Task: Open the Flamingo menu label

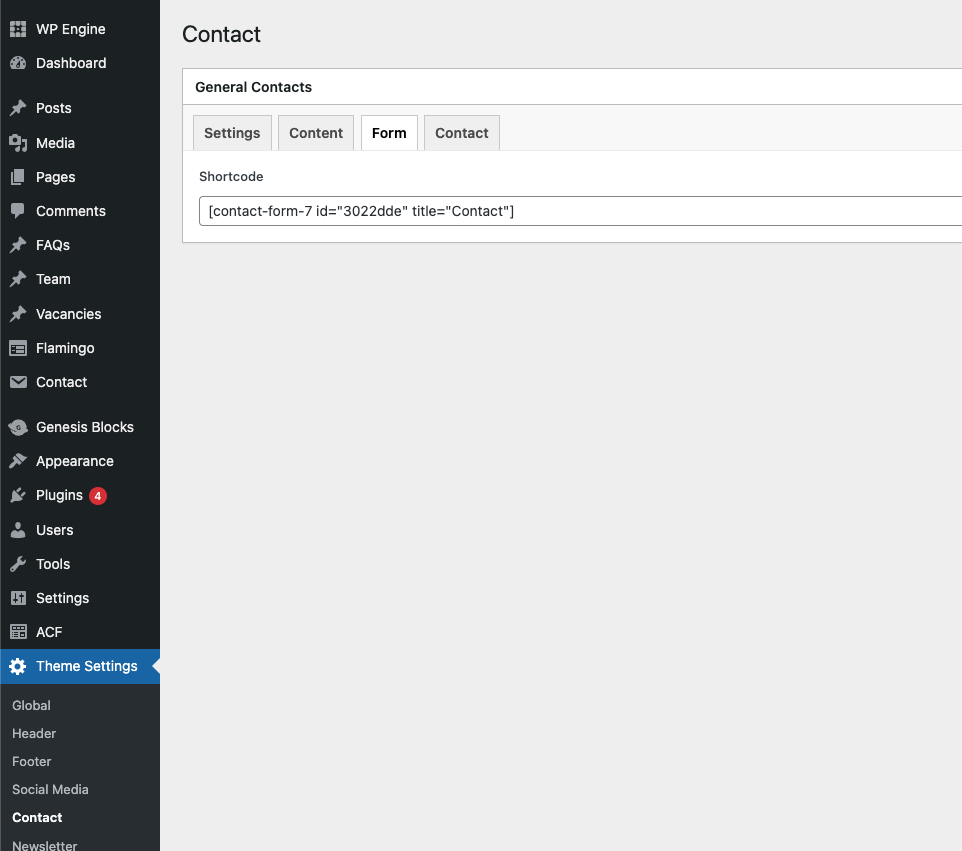Action: [x=65, y=348]
